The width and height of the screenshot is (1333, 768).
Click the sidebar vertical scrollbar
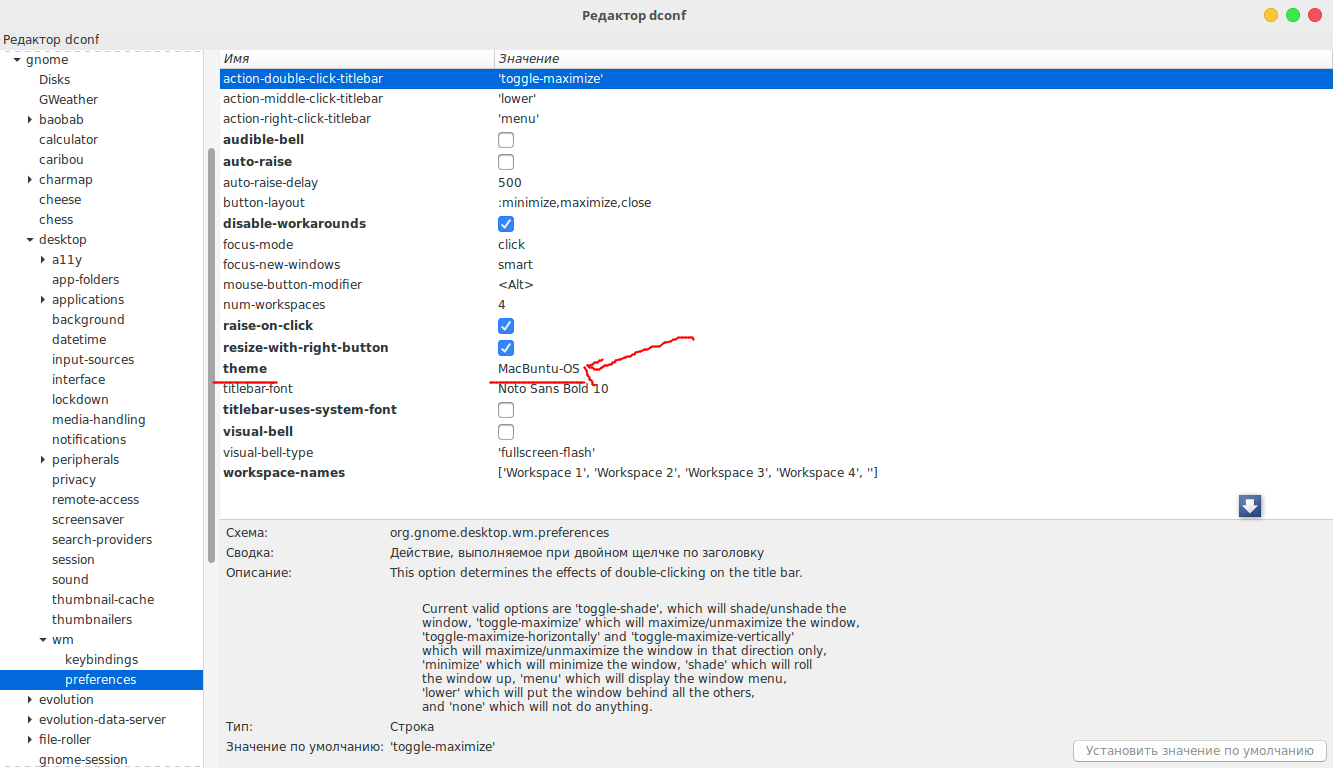pos(211,355)
